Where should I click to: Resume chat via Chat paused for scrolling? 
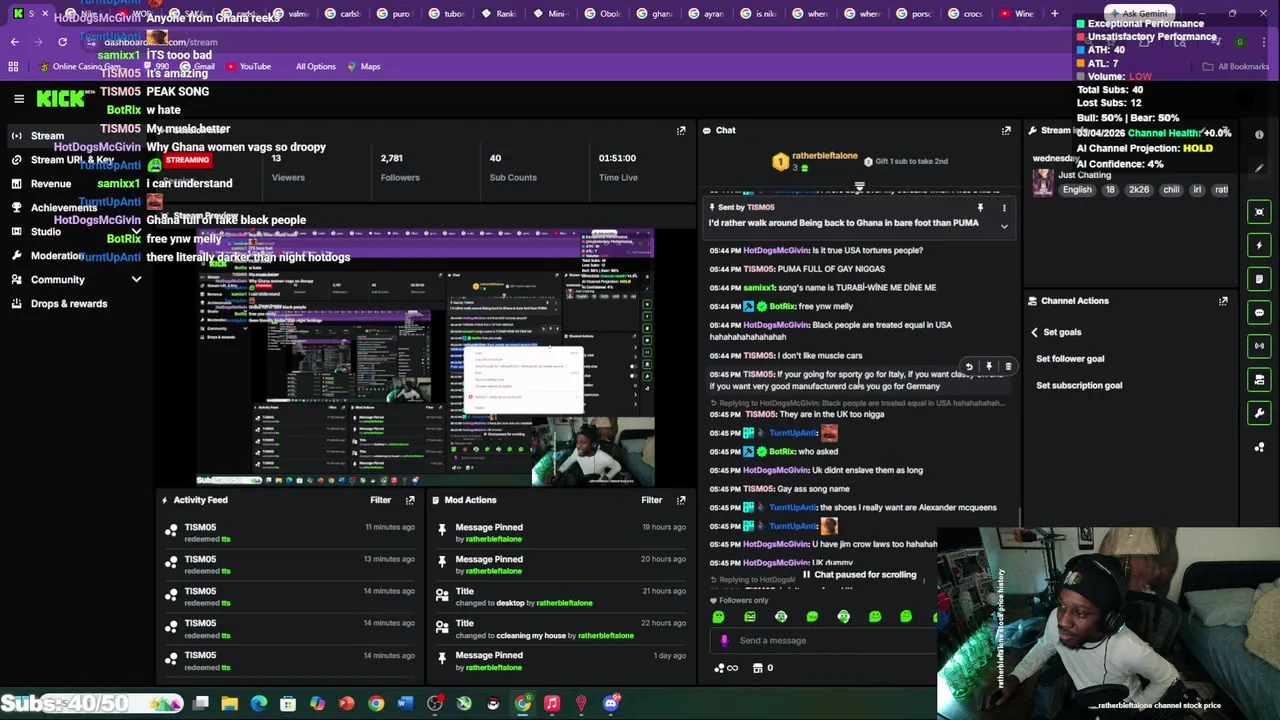point(860,575)
